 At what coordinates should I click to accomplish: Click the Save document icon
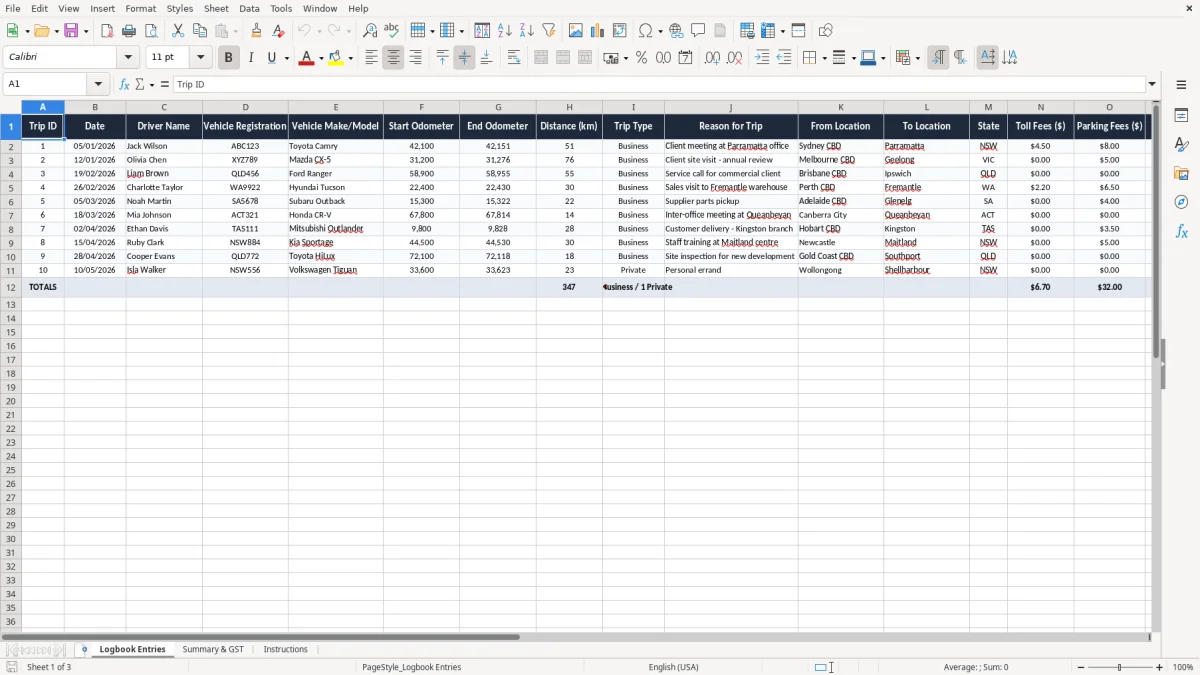[71, 31]
